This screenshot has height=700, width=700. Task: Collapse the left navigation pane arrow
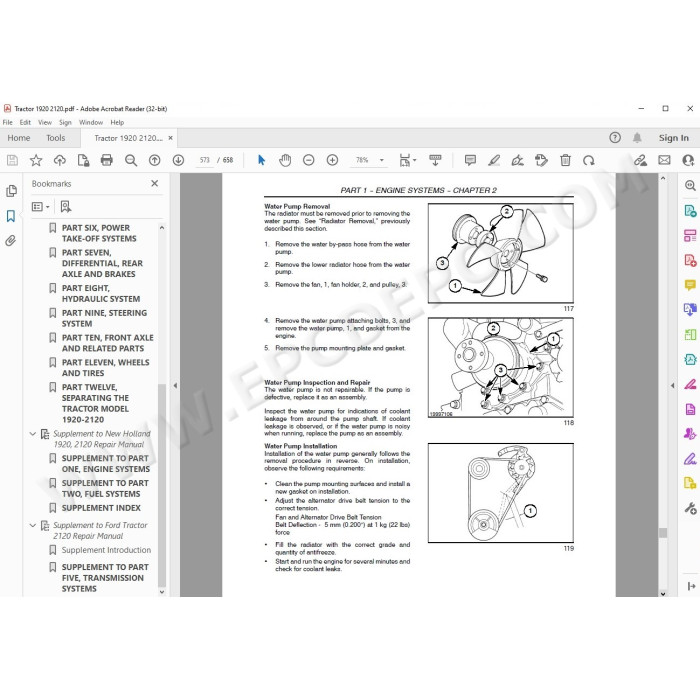point(175,385)
